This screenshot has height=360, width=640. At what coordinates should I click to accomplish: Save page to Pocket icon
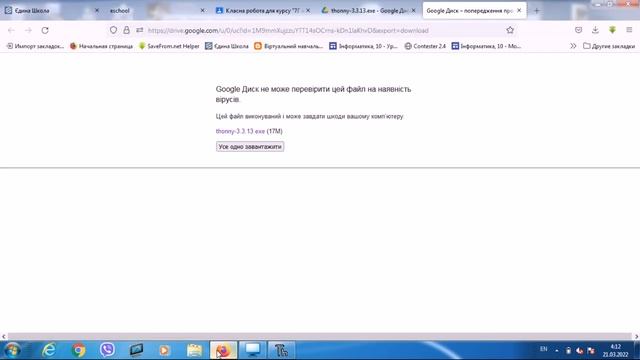[578, 30]
